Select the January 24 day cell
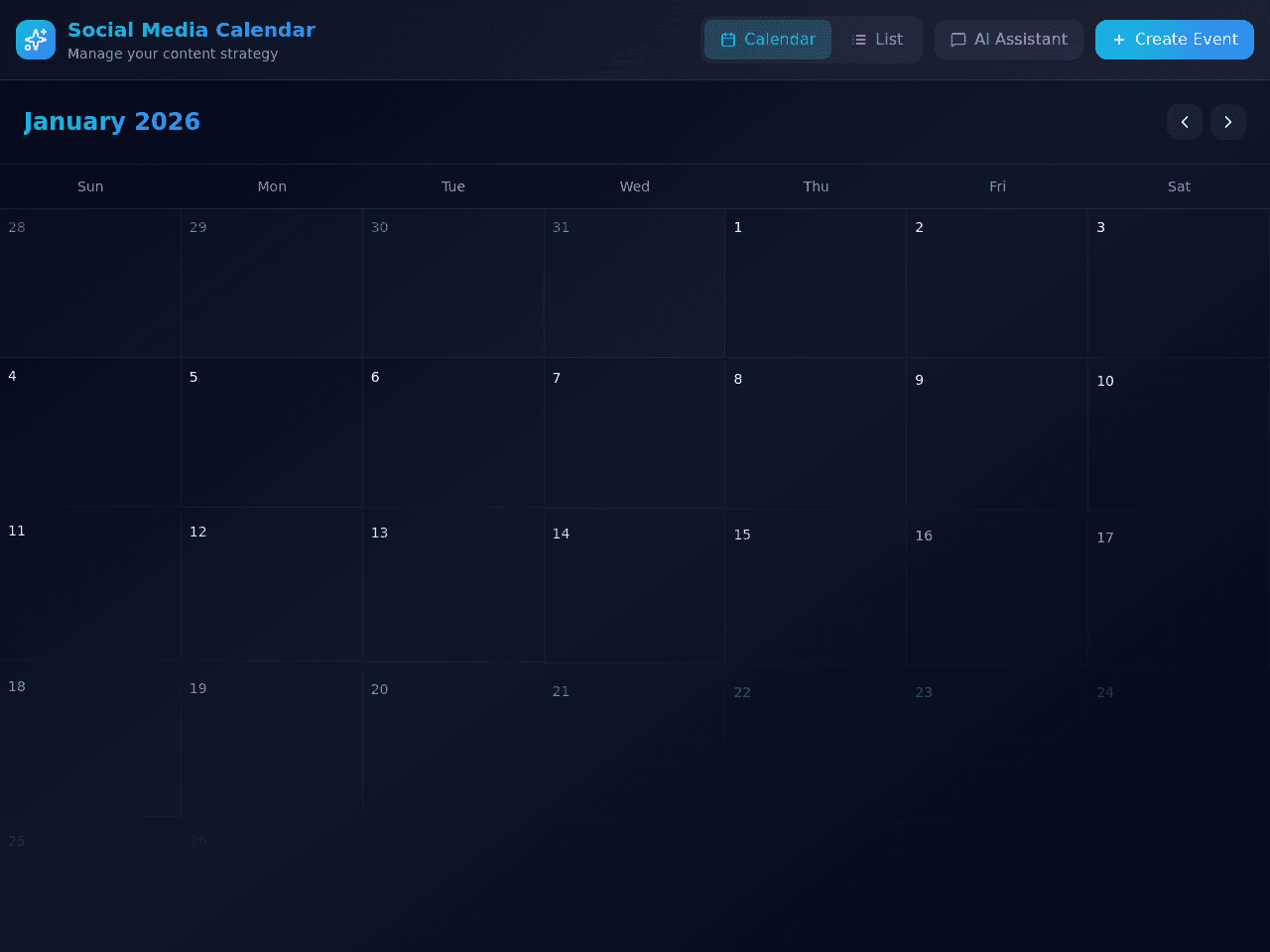Image resolution: width=1270 pixels, height=952 pixels. click(x=1179, y=749)
